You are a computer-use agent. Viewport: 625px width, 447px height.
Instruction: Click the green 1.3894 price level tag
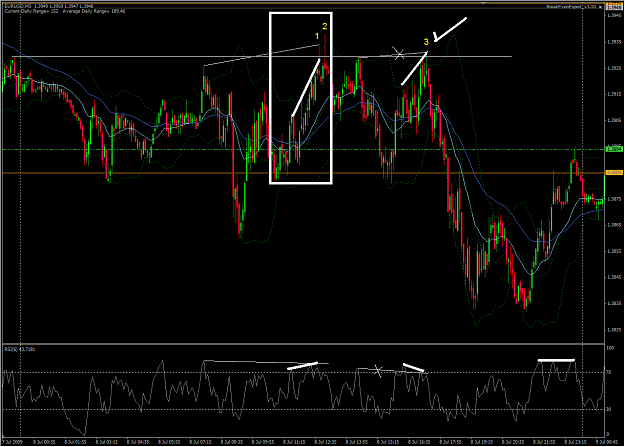[614, 149]
